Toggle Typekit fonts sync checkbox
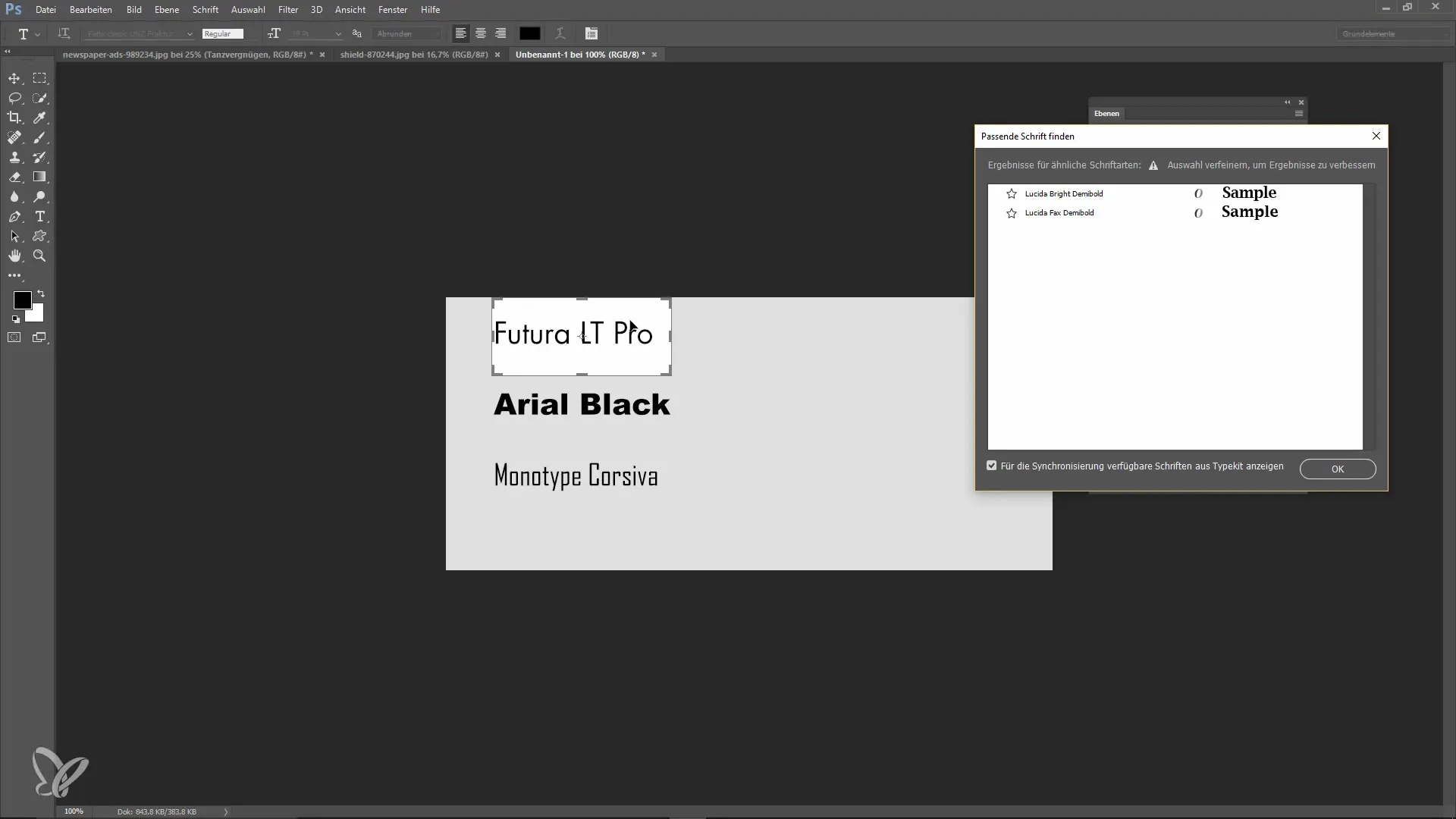The width and height of the screenshot is (1456, 819). coord(991,466)
